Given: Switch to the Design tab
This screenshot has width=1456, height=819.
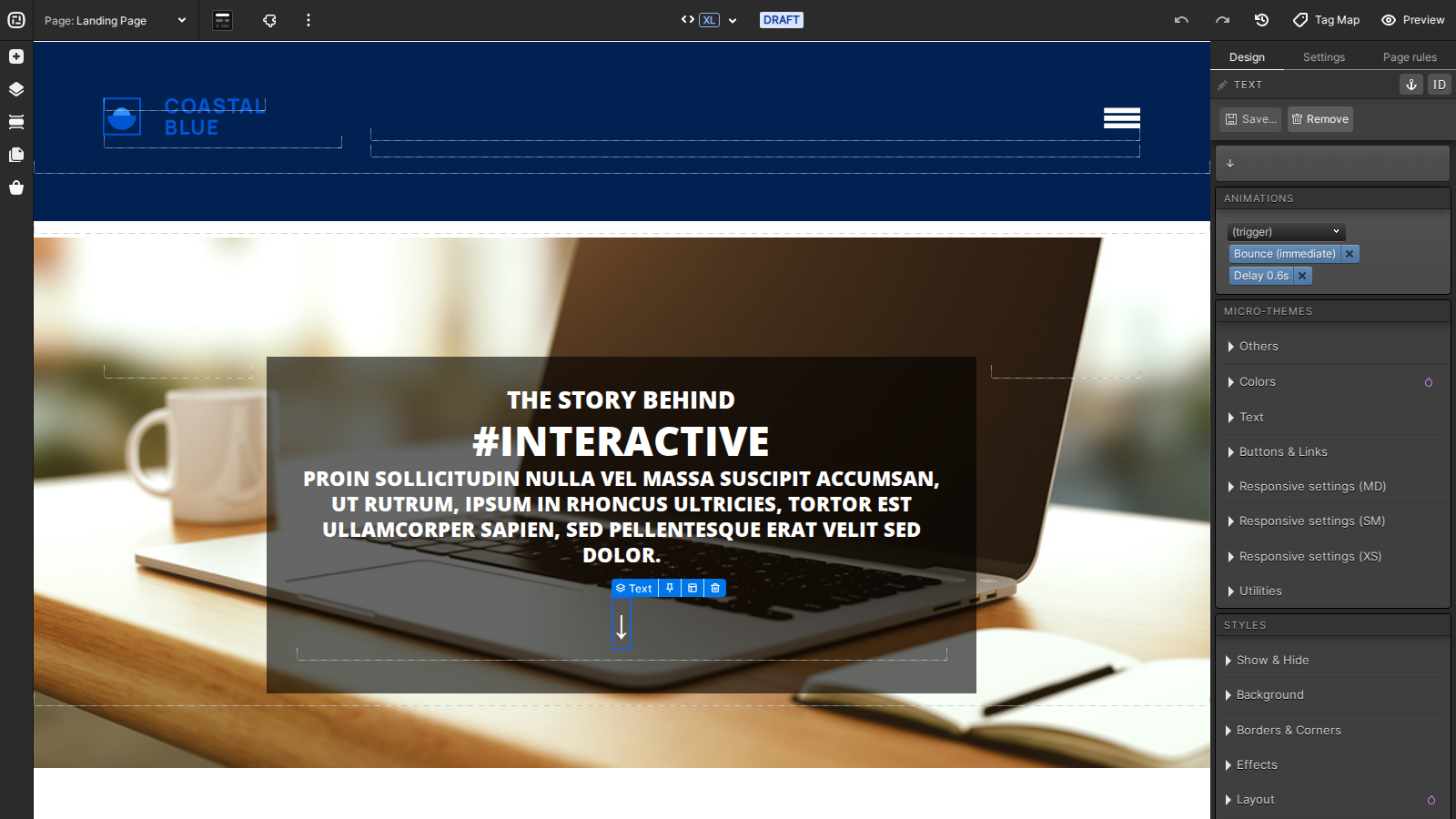Looking at the screenshot, I should 1247,57.
